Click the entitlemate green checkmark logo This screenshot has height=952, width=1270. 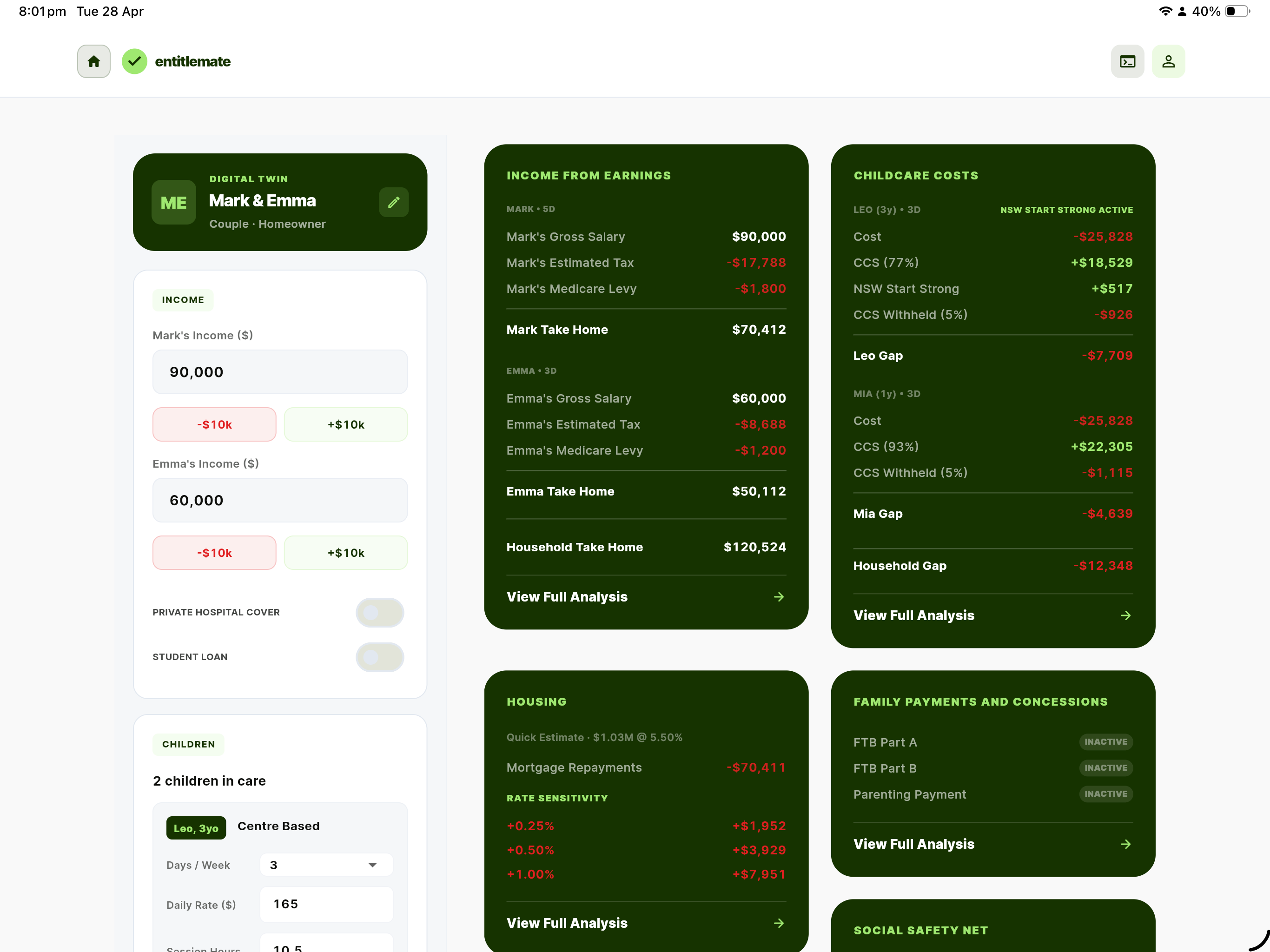134,61
